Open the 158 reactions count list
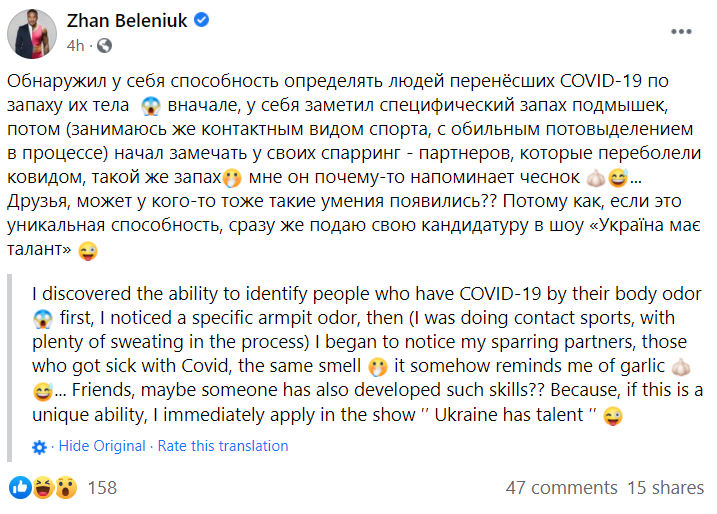The image size is (717, 514). 102,488
